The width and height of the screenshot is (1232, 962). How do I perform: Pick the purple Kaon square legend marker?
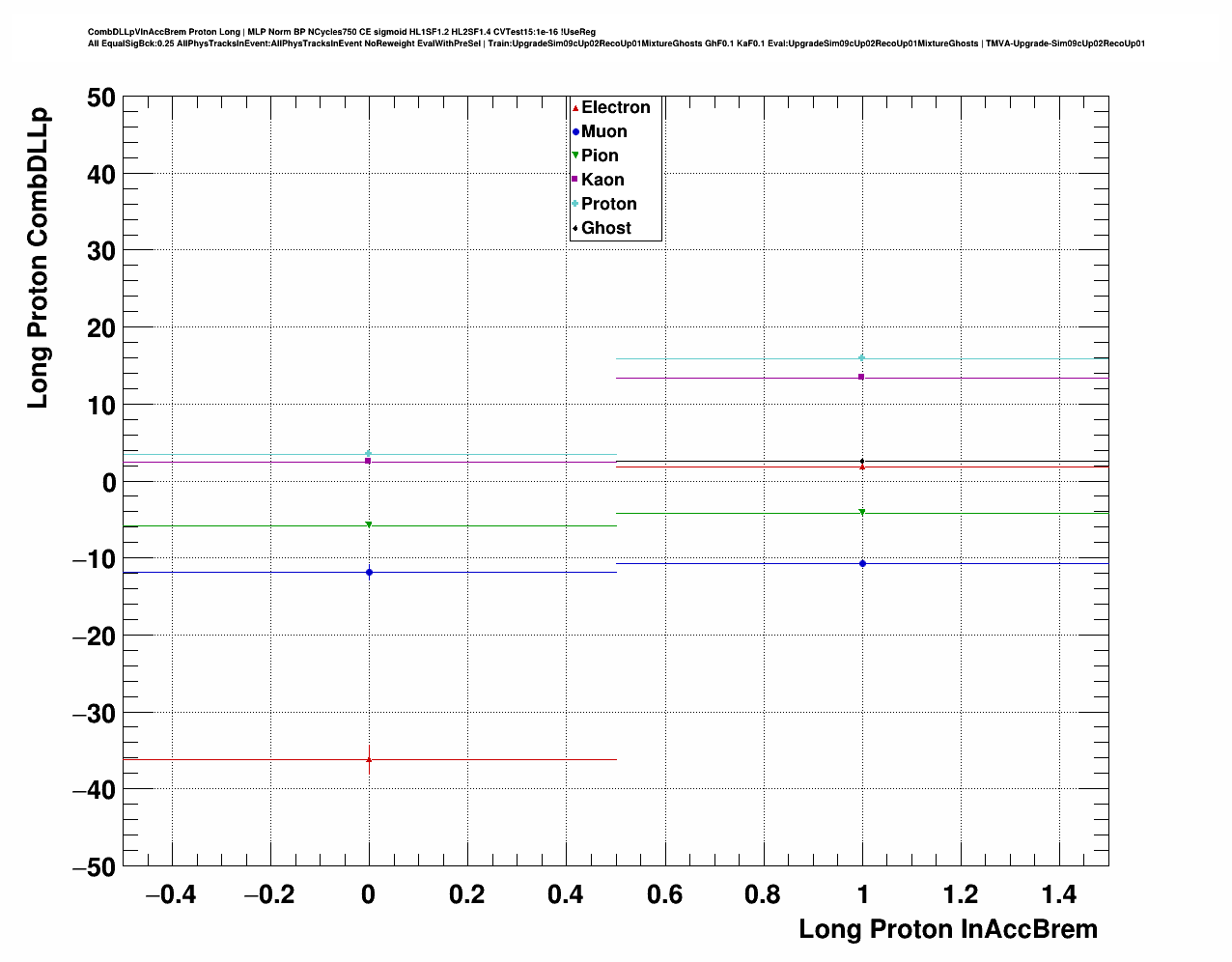pos(575,180)
